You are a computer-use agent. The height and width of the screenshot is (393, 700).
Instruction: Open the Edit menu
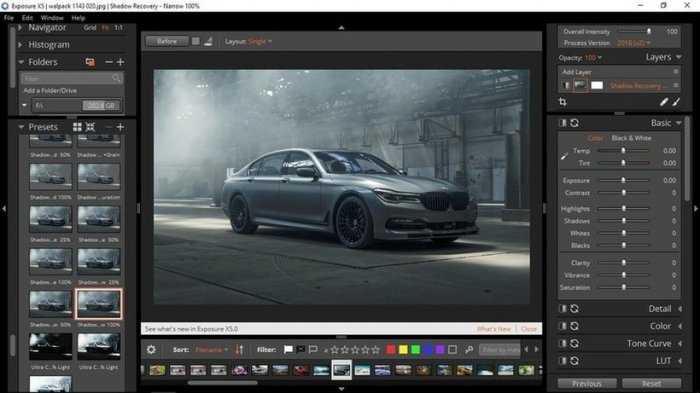[x=27, y=18]
